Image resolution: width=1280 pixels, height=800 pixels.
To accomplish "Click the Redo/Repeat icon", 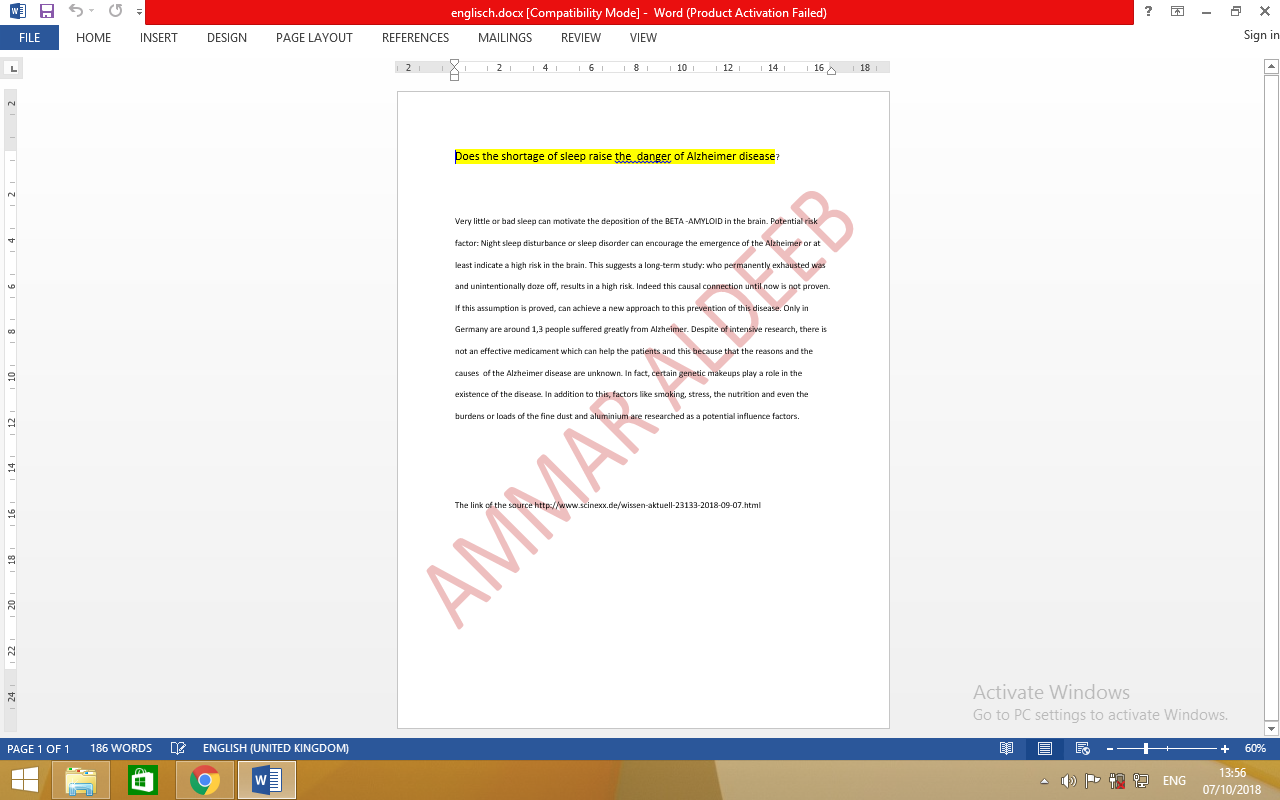I will 115,12.
